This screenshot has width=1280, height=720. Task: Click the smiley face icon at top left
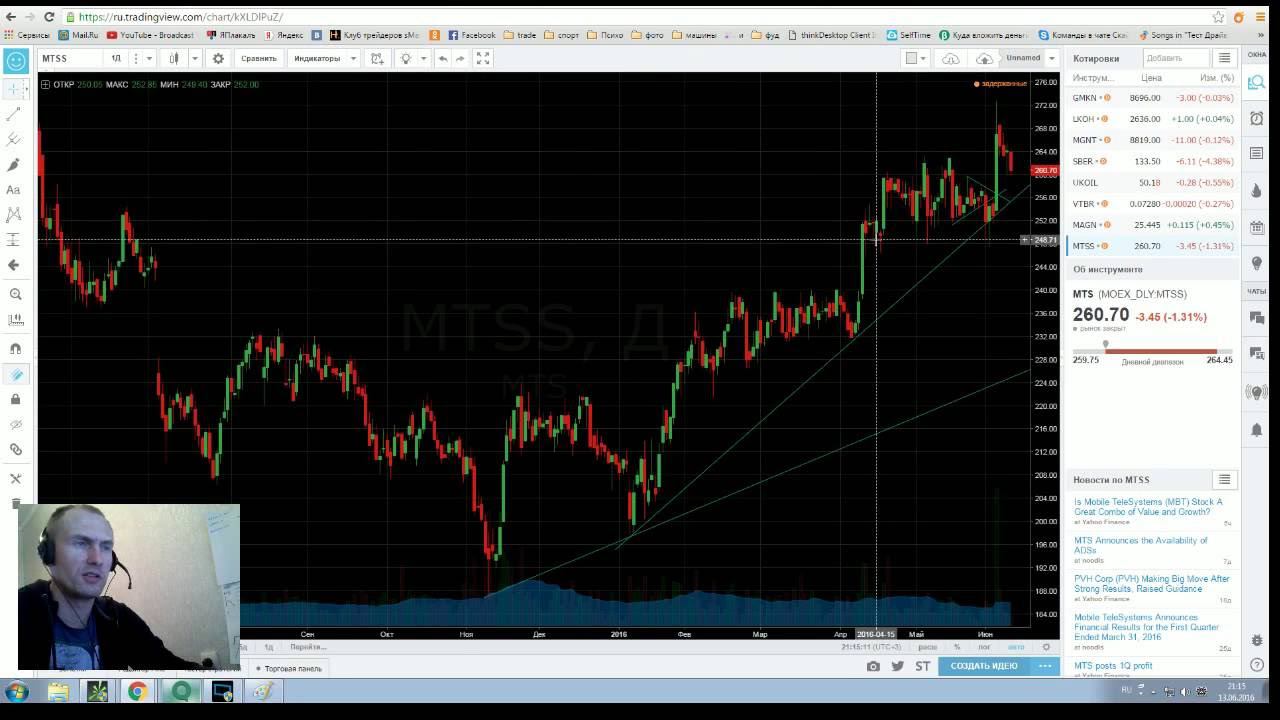(x=16, y=61)
